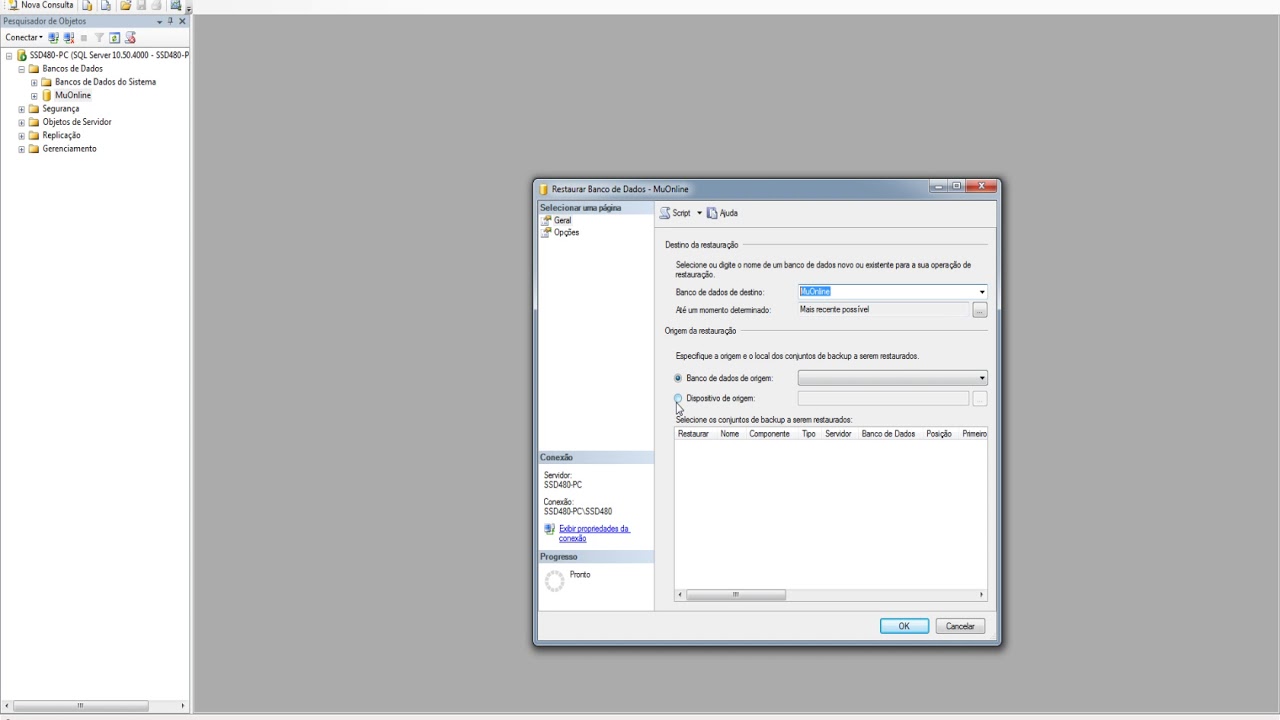
Task: Click the browse button for point in time
Action: (980, 311)
